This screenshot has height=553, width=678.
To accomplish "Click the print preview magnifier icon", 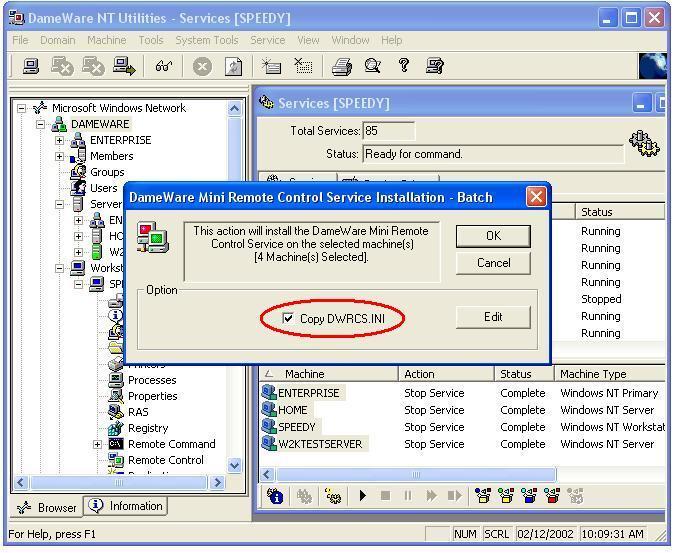I will point(372,66).
